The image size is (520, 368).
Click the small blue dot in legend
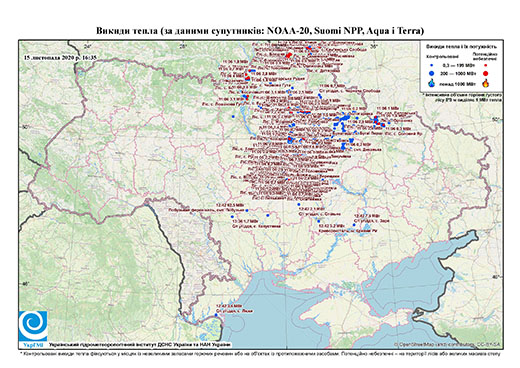432,66
